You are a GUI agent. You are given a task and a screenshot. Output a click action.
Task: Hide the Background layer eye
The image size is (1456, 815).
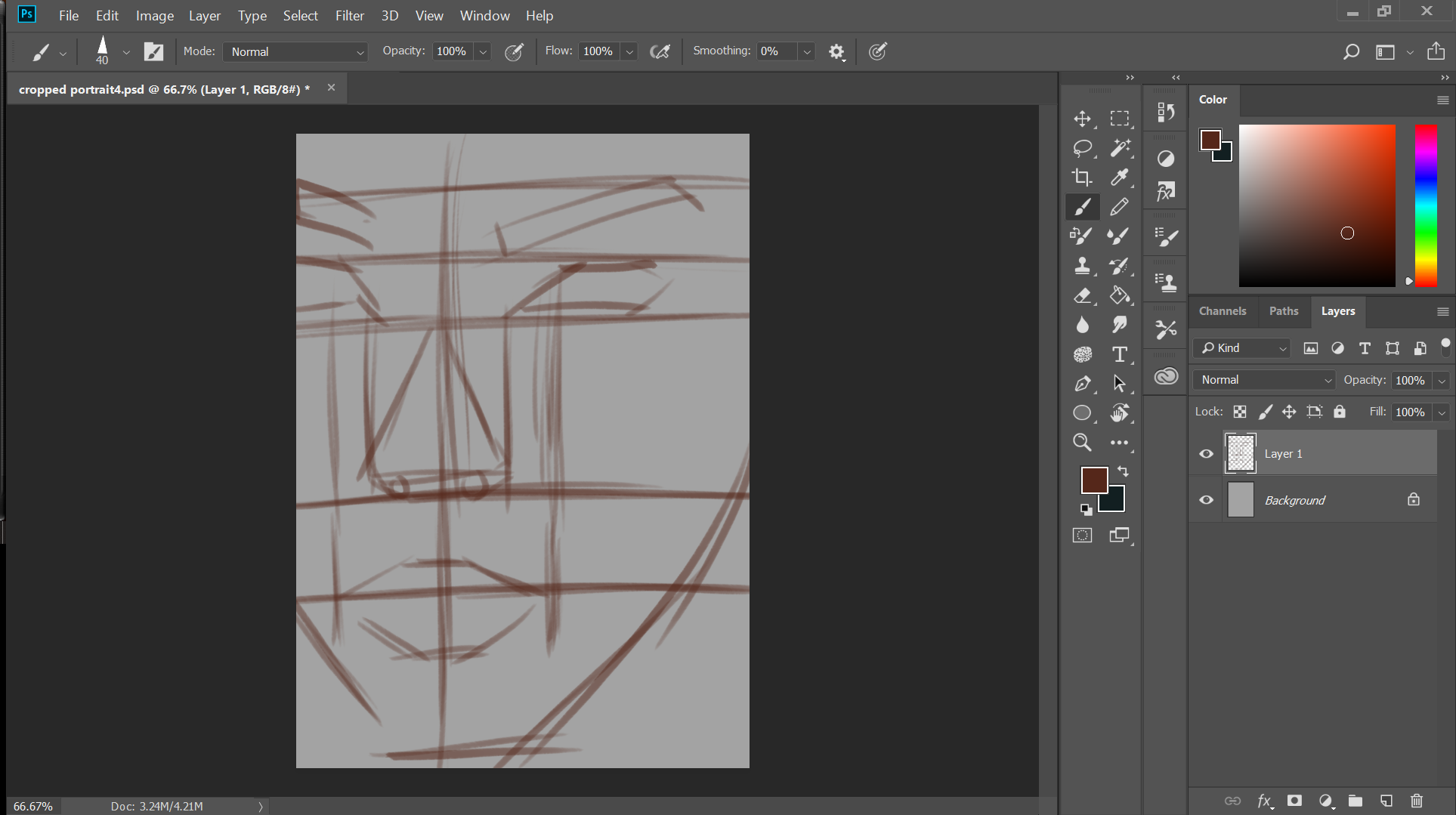pos(1206,500)
